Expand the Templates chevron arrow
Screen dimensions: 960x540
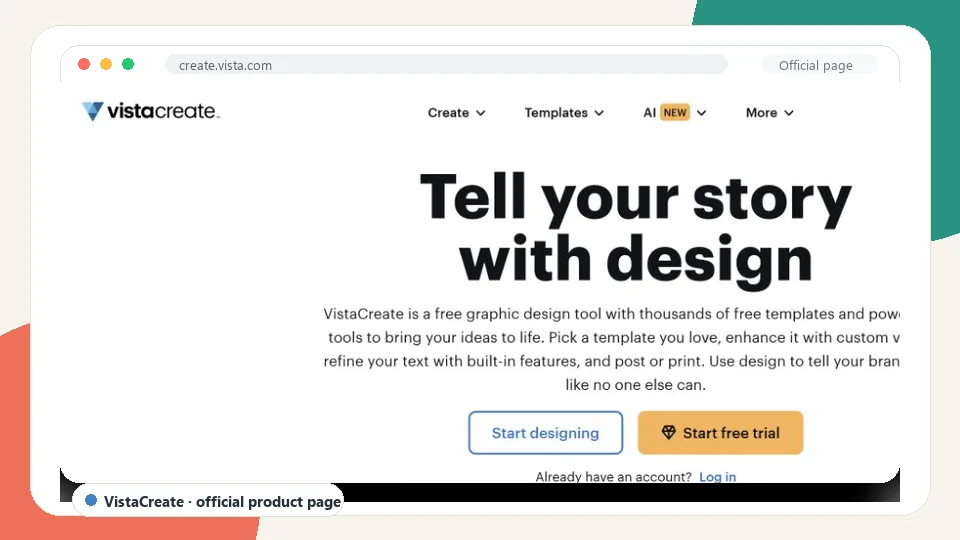click(x=599, y=113)
